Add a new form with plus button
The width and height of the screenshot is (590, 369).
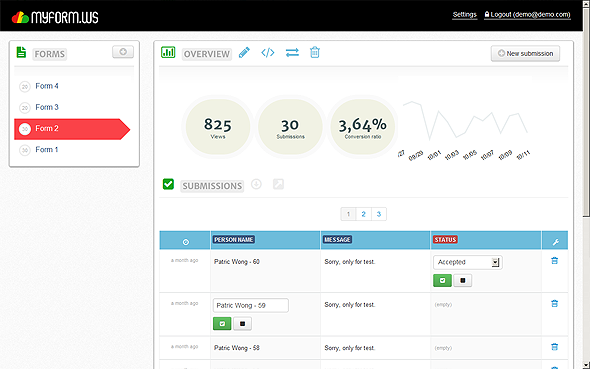123,52
